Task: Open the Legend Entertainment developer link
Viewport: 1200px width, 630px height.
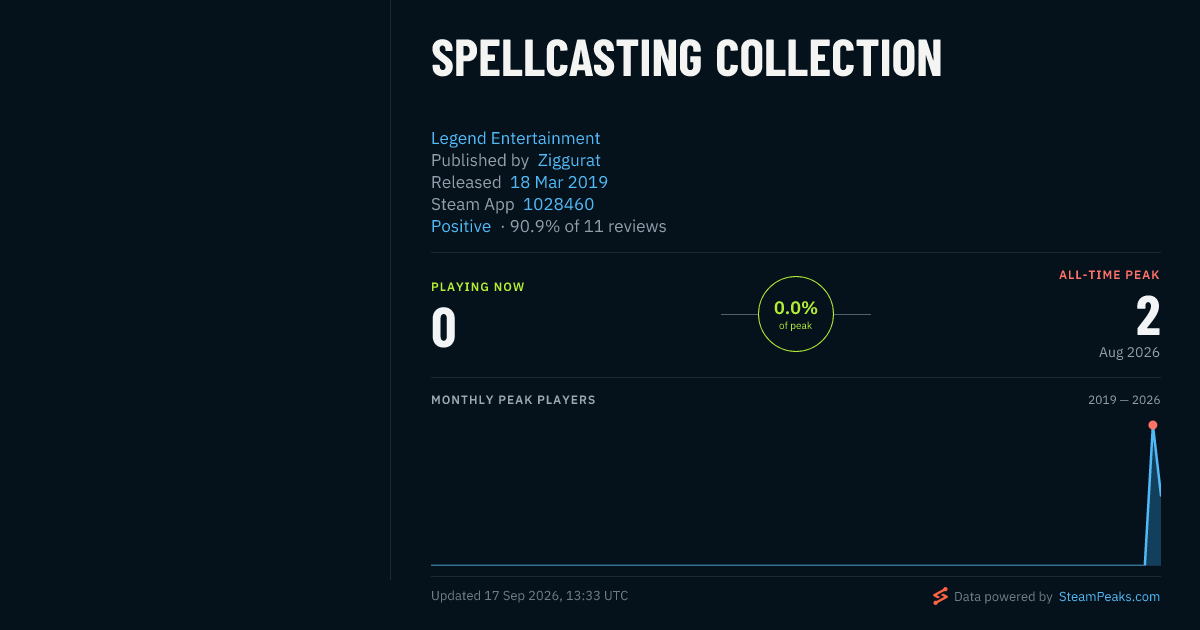Action: pyautogui.click(x=515, y=138)
